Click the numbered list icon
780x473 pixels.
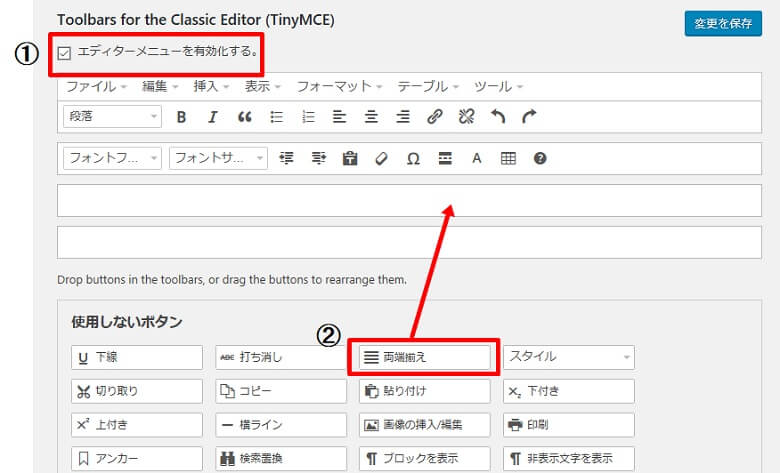(308, 117)
